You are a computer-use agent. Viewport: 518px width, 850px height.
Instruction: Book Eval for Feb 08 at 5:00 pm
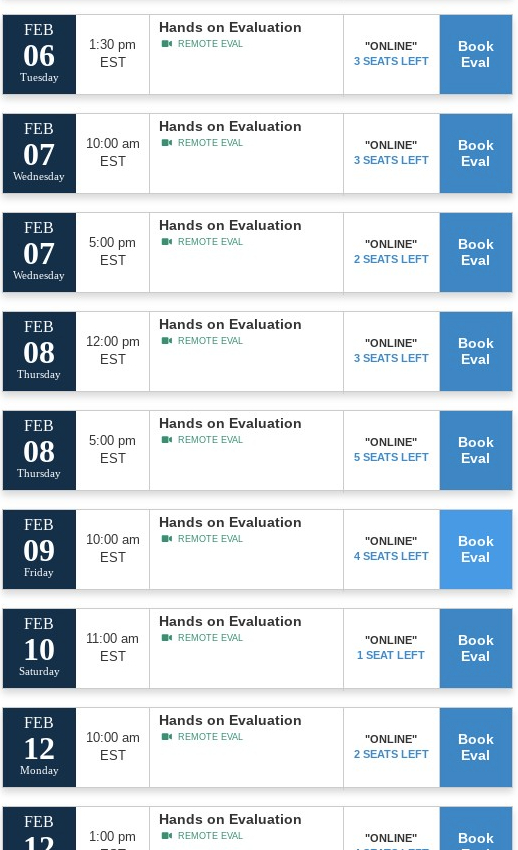point(476,450)
